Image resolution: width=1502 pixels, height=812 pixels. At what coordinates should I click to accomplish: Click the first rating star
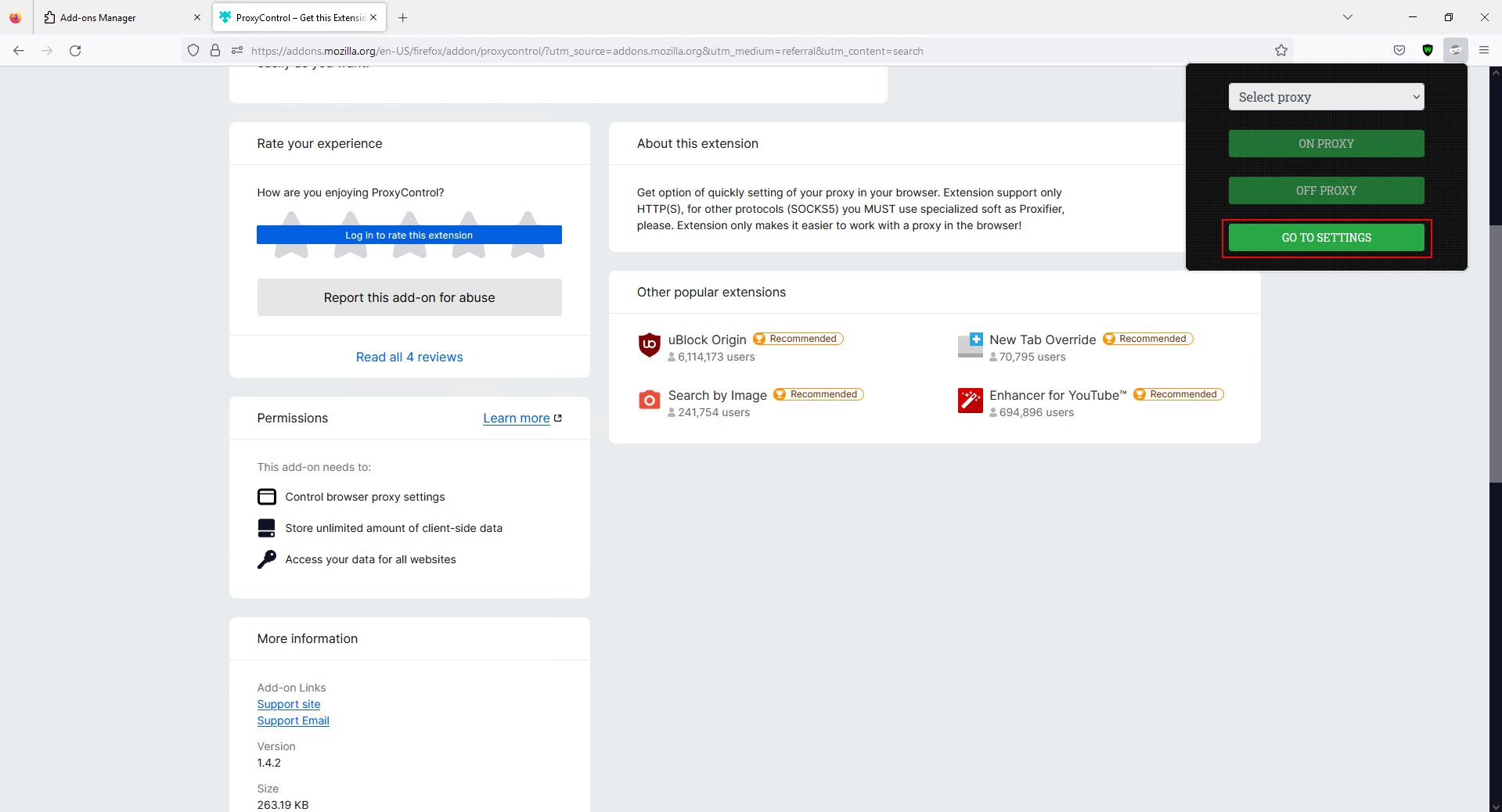click(291, 234)
